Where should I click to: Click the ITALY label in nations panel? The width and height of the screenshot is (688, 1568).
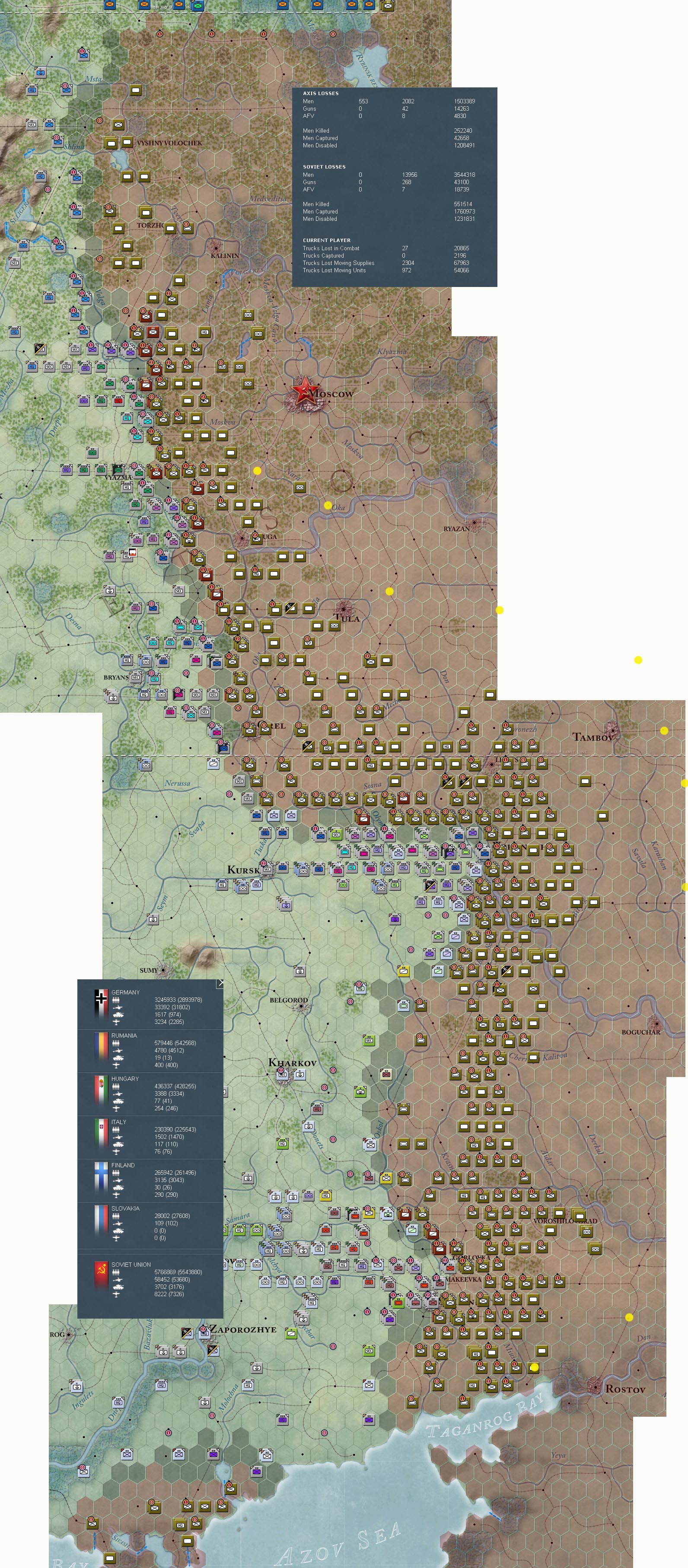(119, 1122)
